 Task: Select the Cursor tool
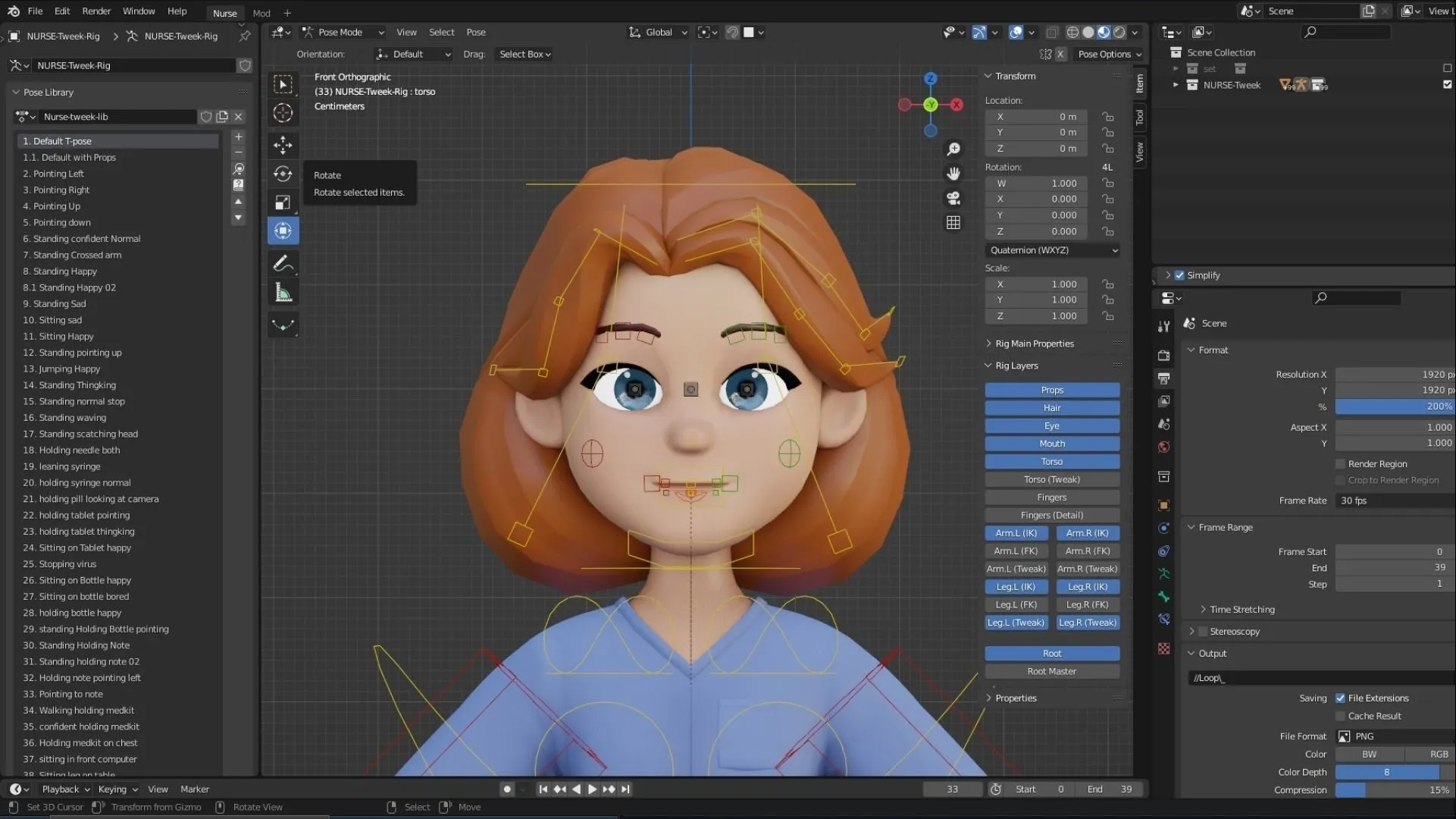coord(283,113)
